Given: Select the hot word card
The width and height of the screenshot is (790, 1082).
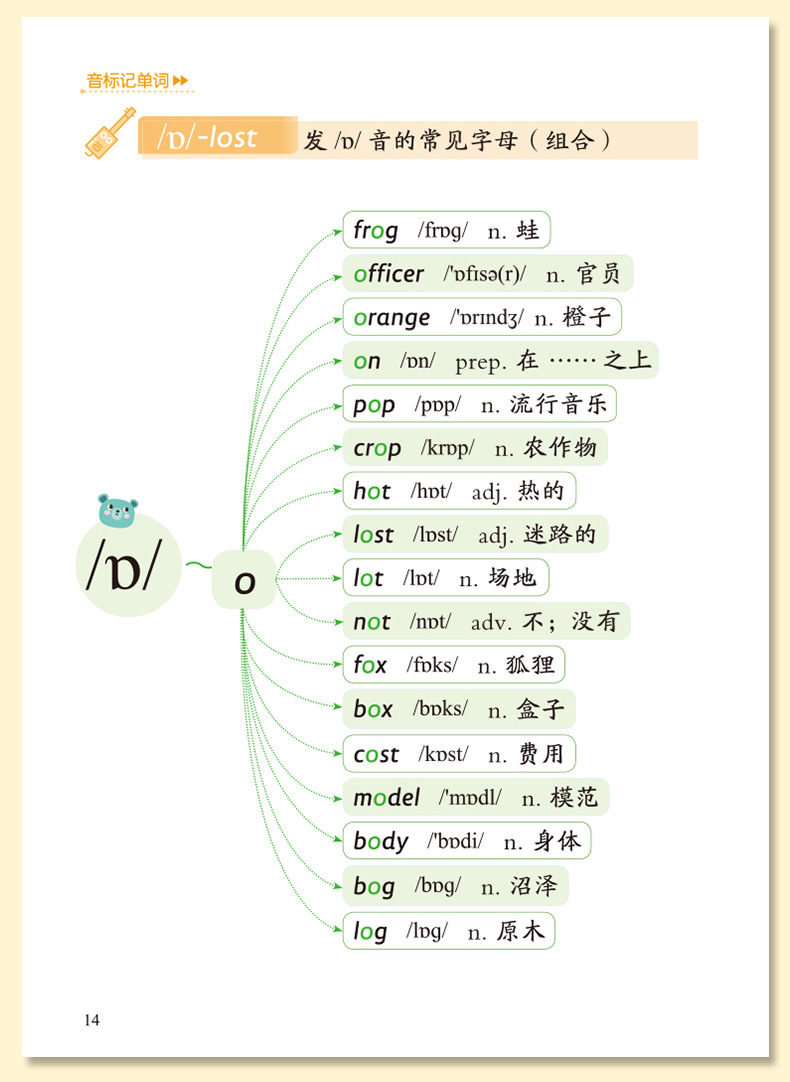Looking at the screenshot, I should pyautogui.click(x=460, y=491).
